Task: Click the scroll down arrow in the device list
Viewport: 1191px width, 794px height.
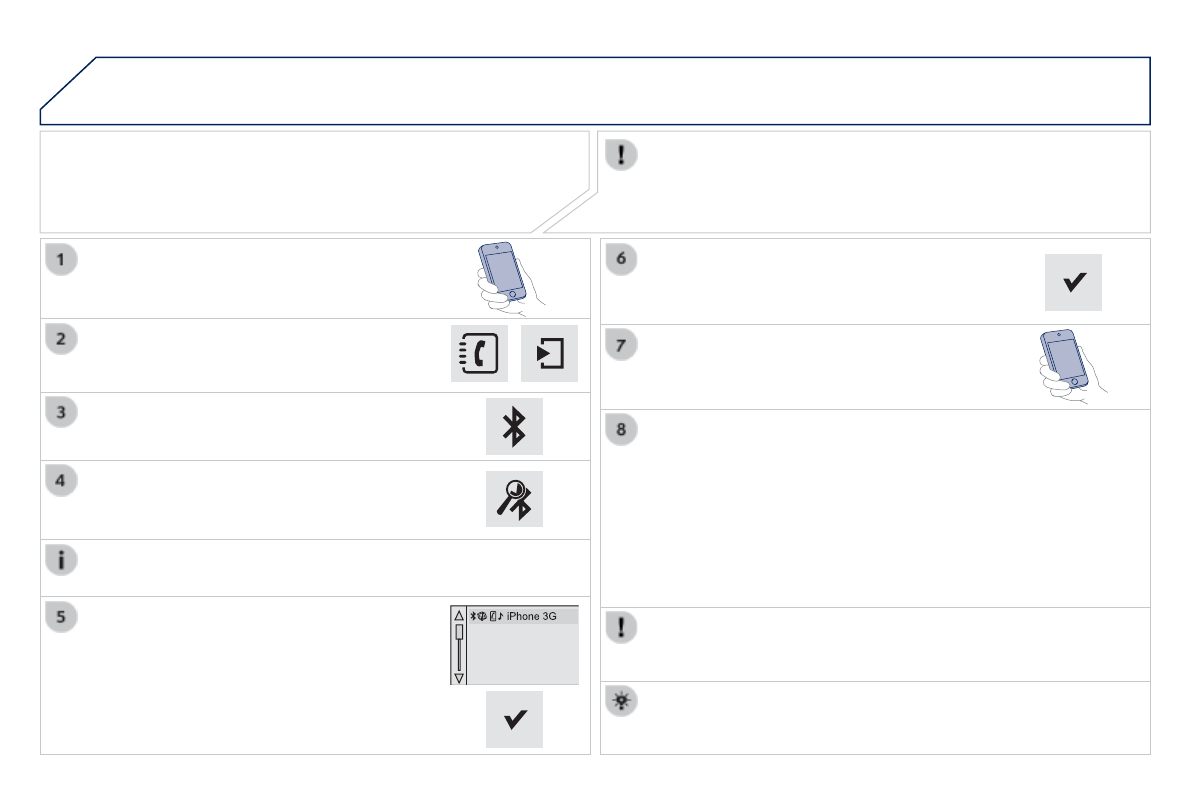Action: [x=459, y=677]
